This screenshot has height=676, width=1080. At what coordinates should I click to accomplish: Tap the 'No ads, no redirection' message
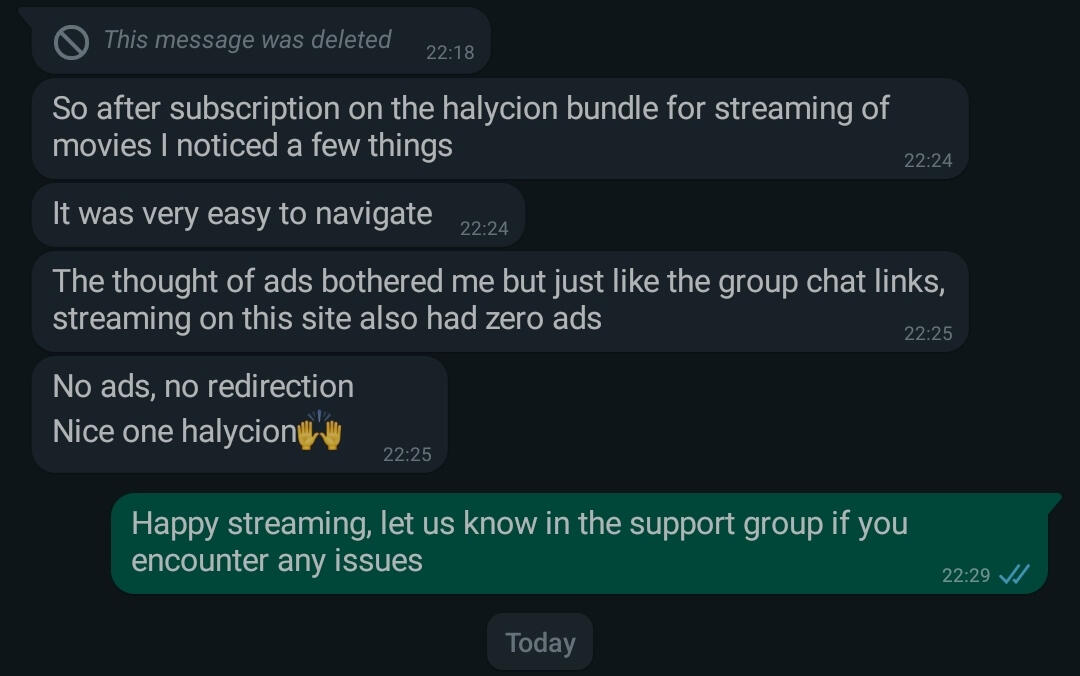pyautogui.click(x=239, y=414)
